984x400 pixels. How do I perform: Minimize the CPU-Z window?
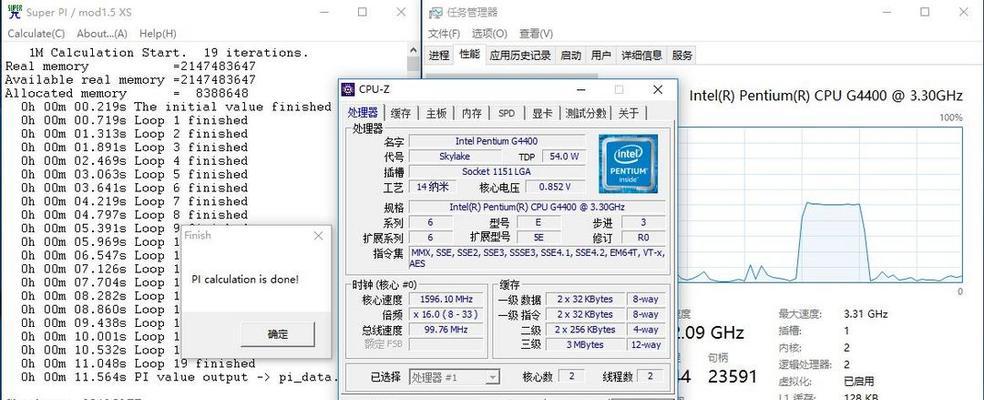[581, 90]
